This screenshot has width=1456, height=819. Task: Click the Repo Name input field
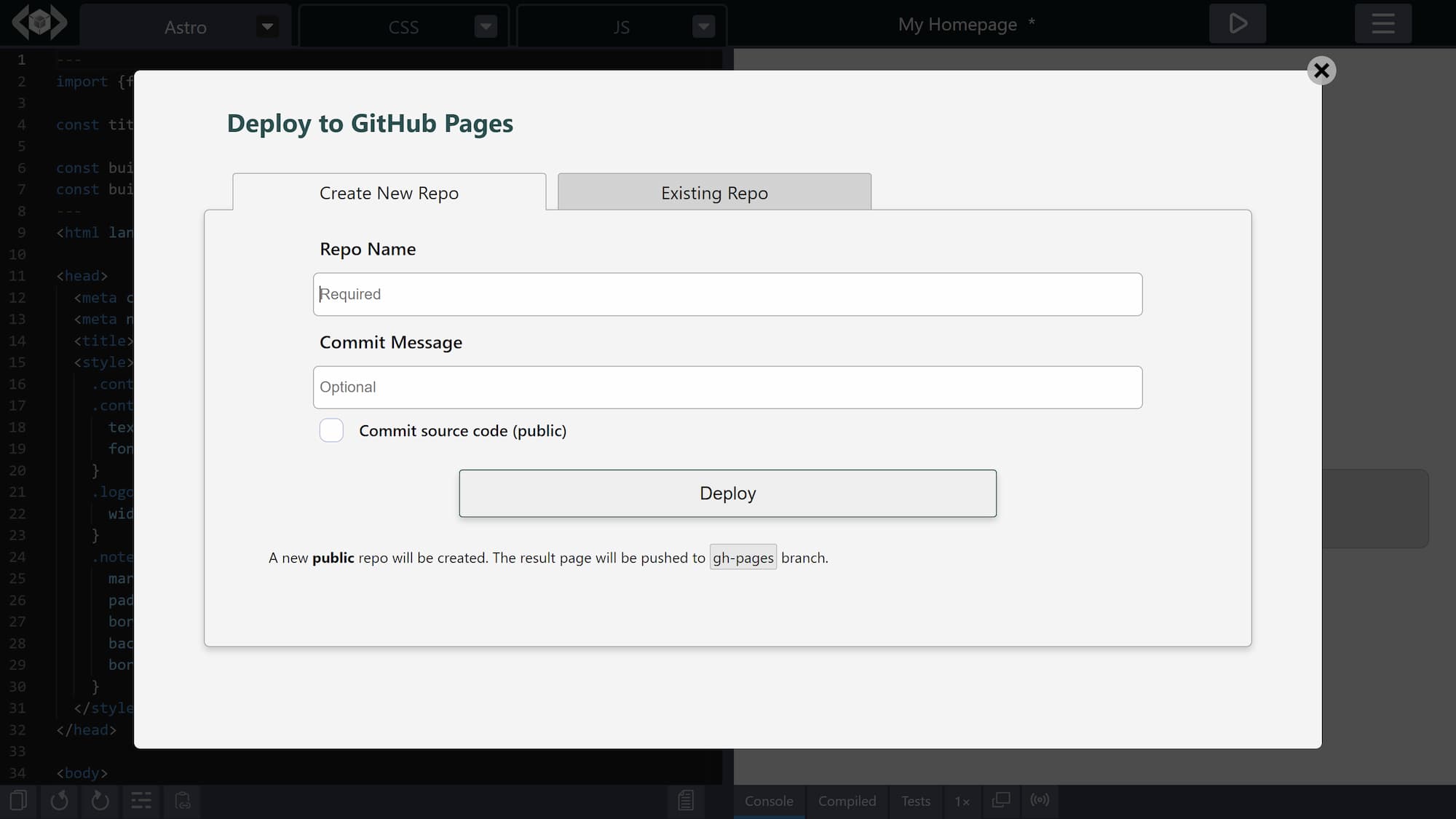[727, 294]
